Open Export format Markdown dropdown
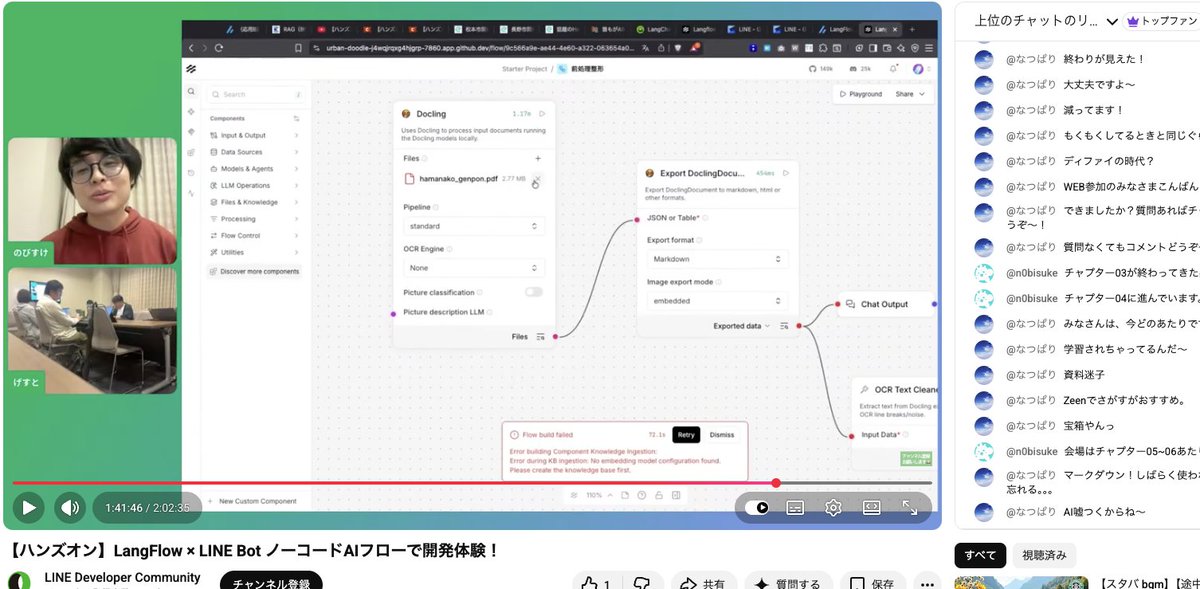 click(717, 259)
